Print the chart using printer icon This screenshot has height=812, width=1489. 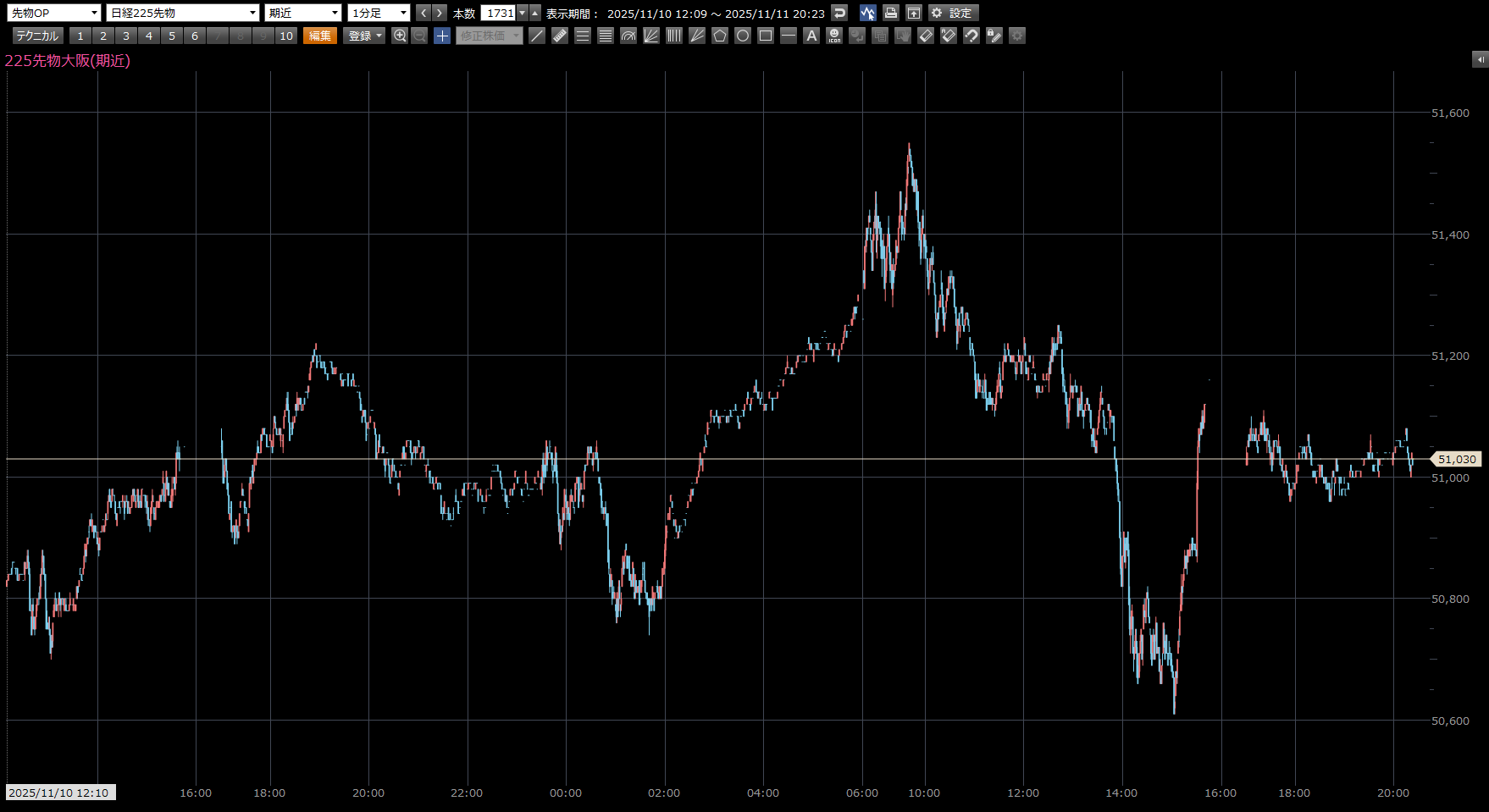890,13
